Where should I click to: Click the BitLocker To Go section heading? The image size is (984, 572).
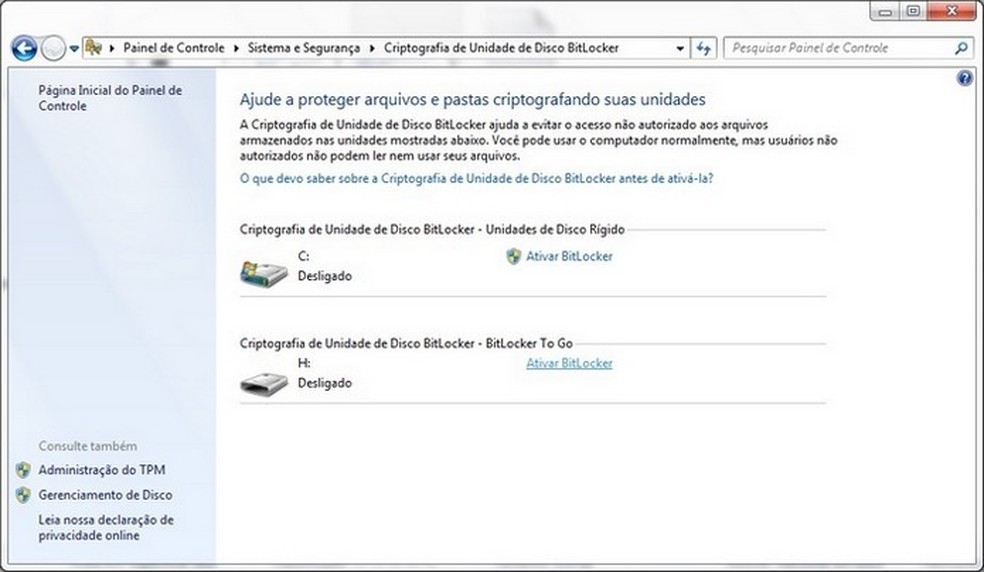point(406,343)
